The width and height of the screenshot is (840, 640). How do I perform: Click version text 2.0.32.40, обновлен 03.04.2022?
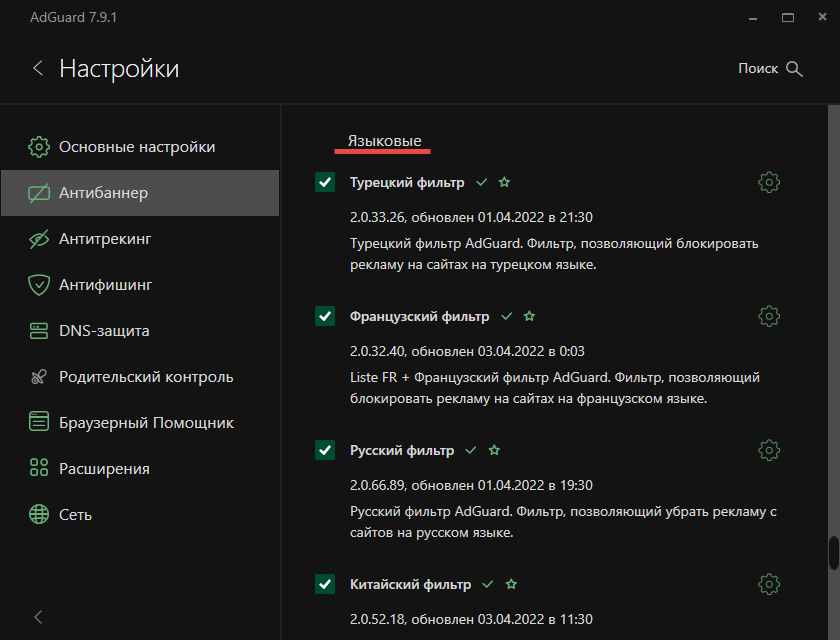click(467, 351)
